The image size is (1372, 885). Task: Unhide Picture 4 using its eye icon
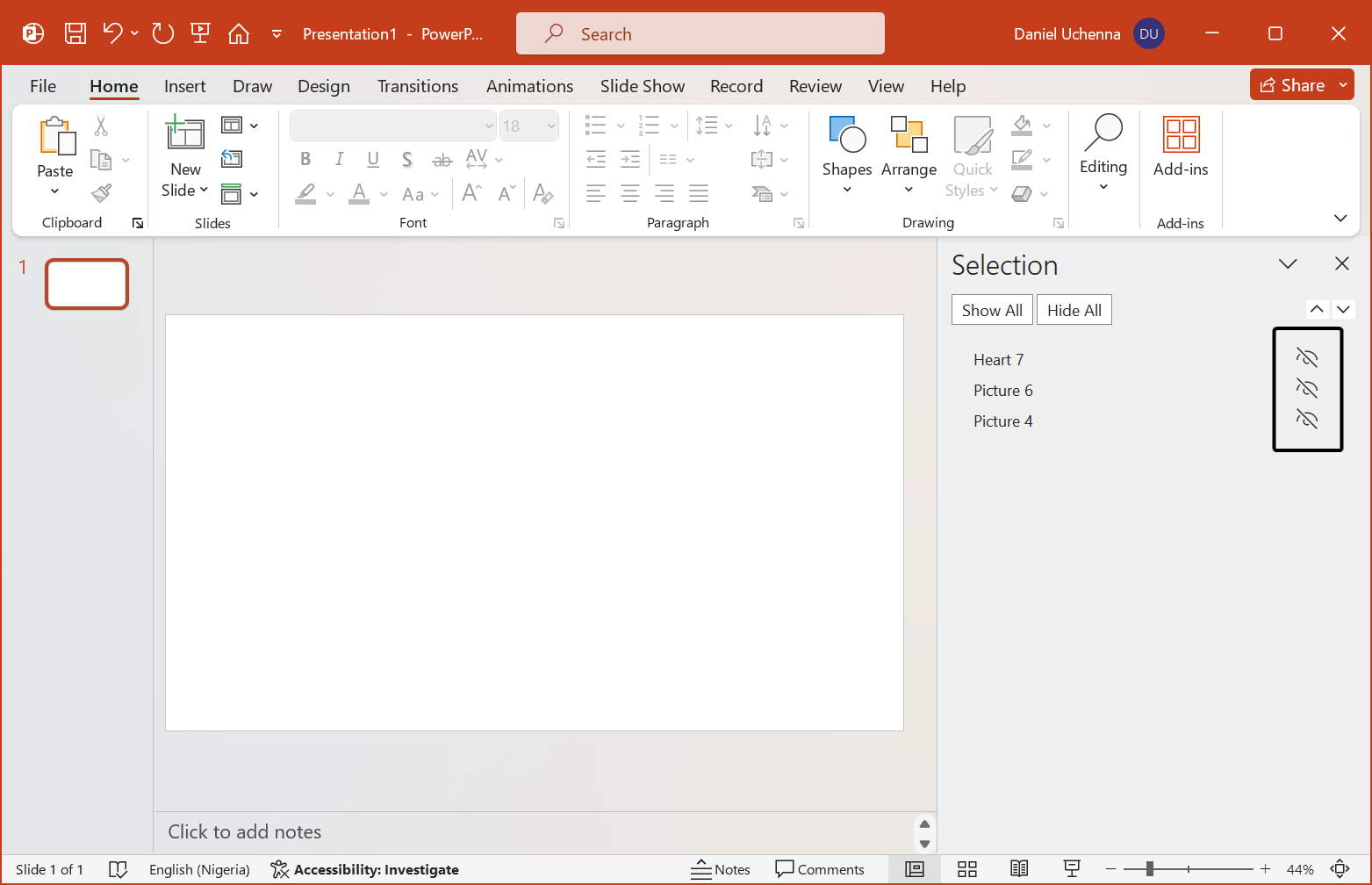point(1307,420)
